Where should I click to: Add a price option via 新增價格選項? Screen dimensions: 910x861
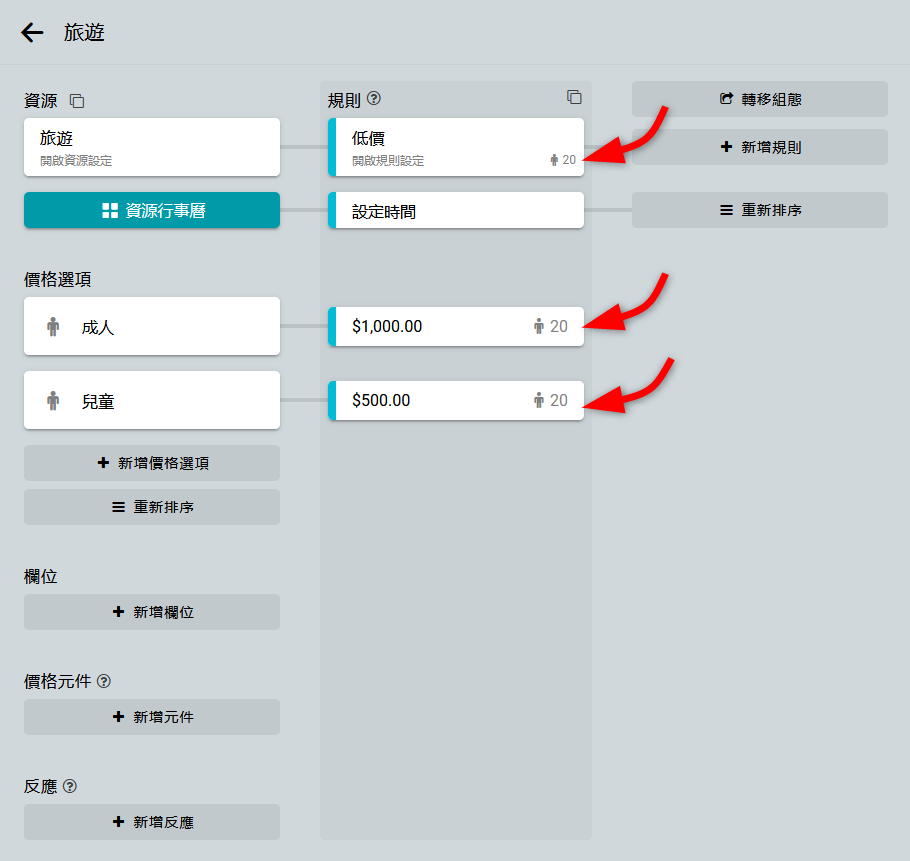coord(152,463)
